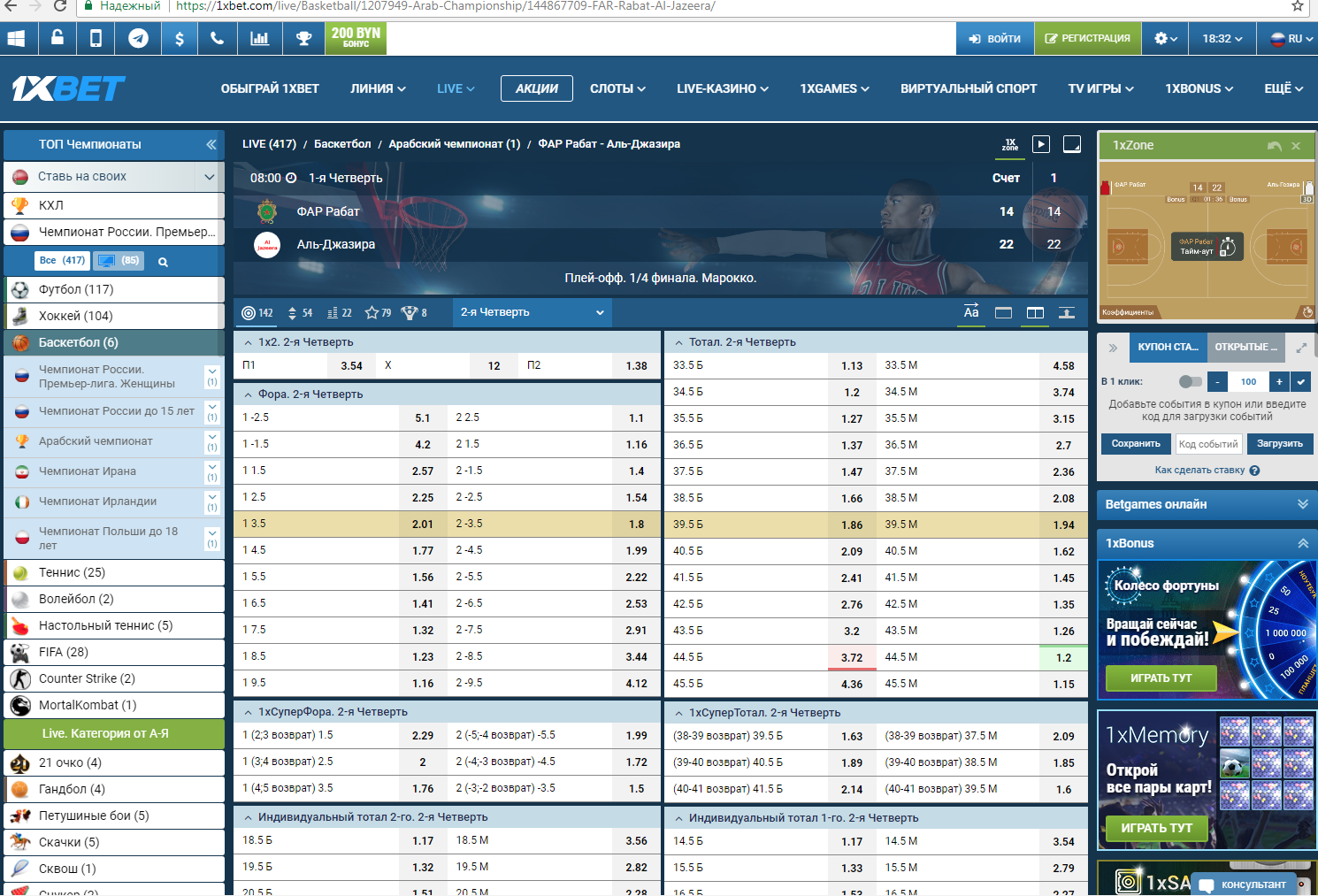Open the Windows app download icon

pyautogui.click(x=16, y=38)
